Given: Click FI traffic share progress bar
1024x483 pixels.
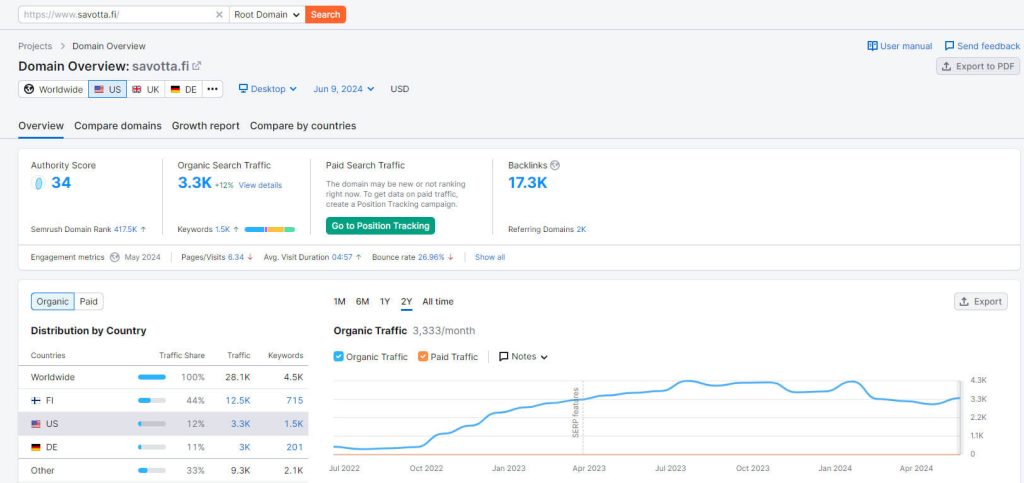Looking at the screenshot, I should click(152, 400).
